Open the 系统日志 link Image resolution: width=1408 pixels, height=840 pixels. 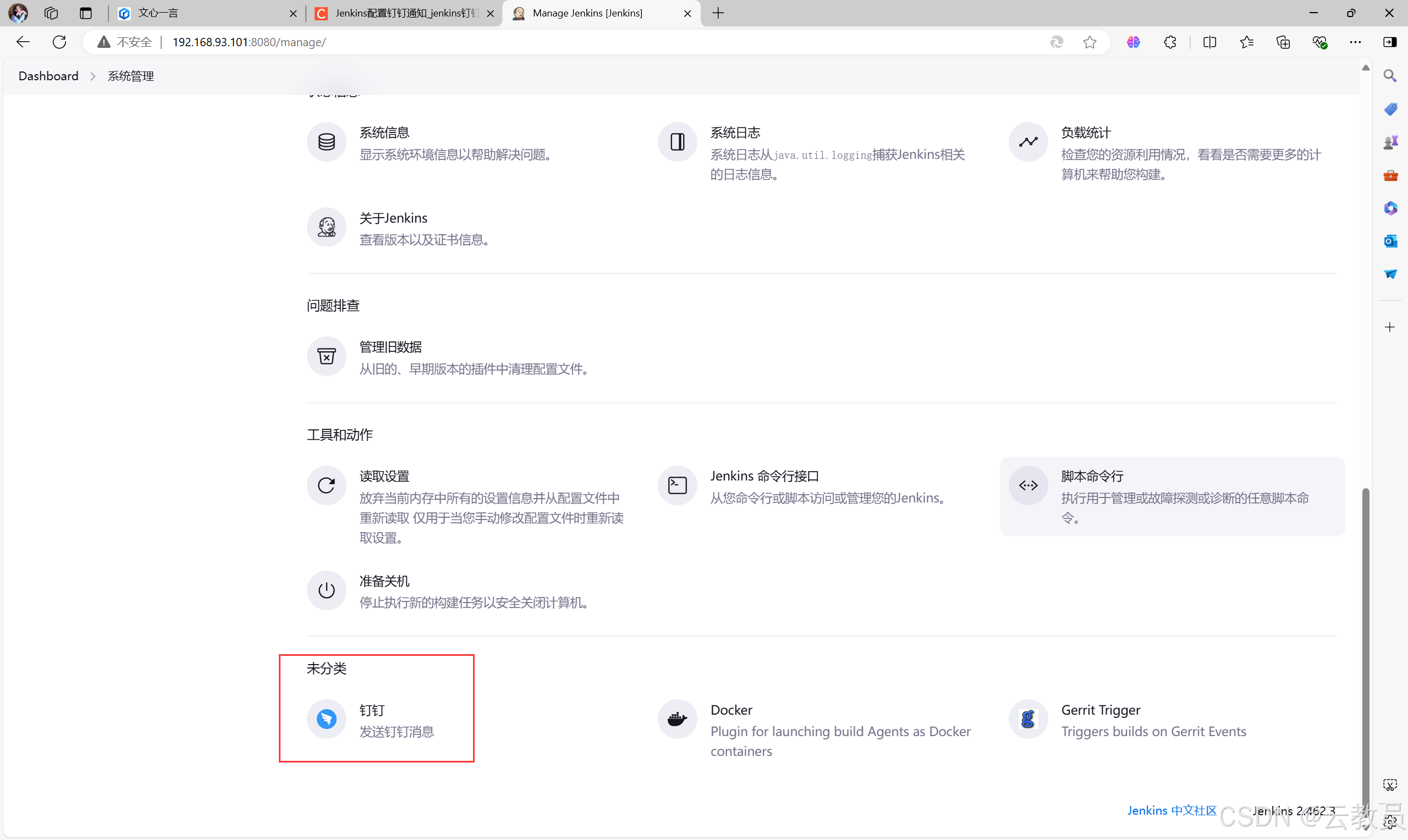click(735, 132)
